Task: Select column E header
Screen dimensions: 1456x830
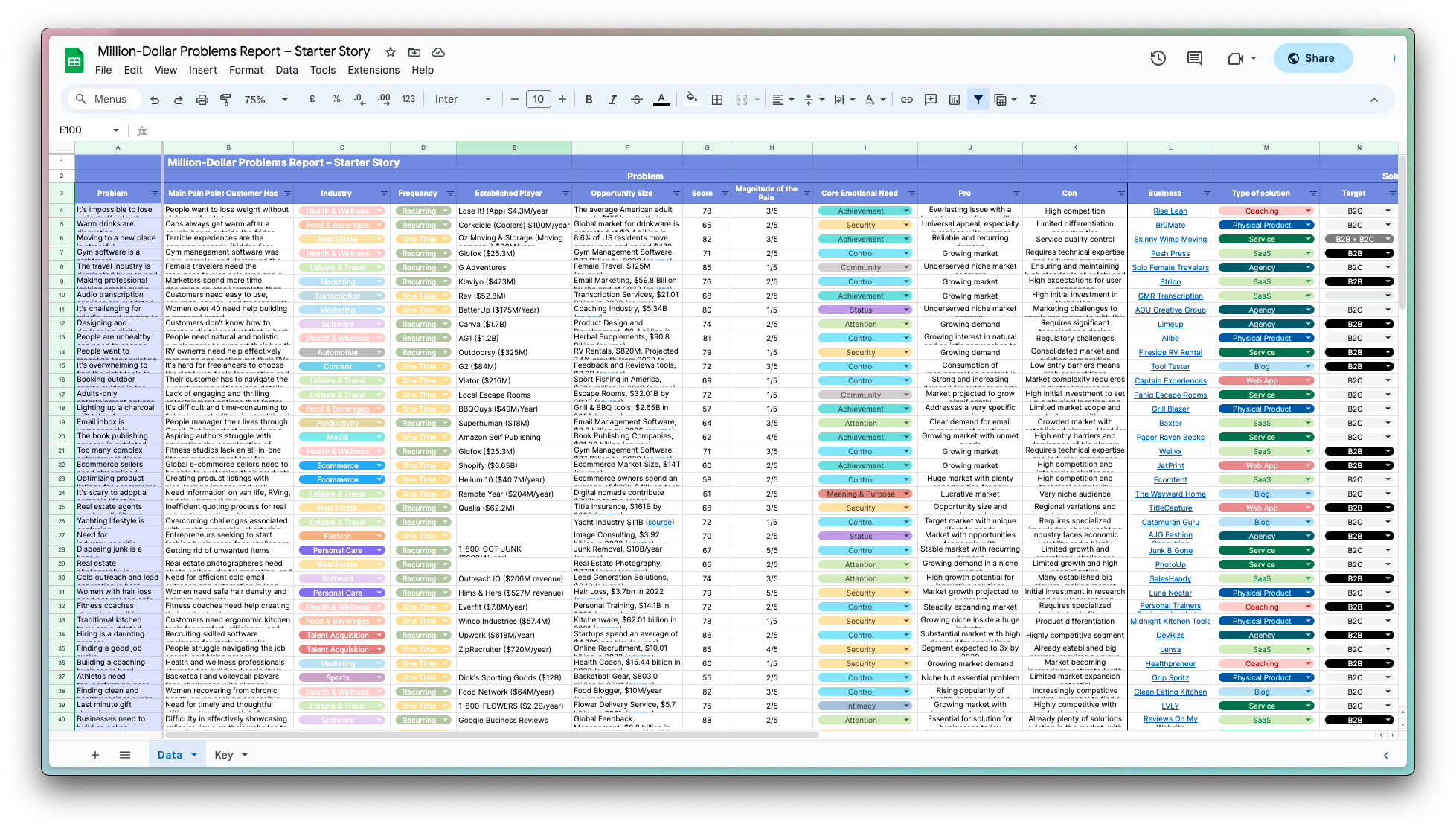Action: (514, 147)
